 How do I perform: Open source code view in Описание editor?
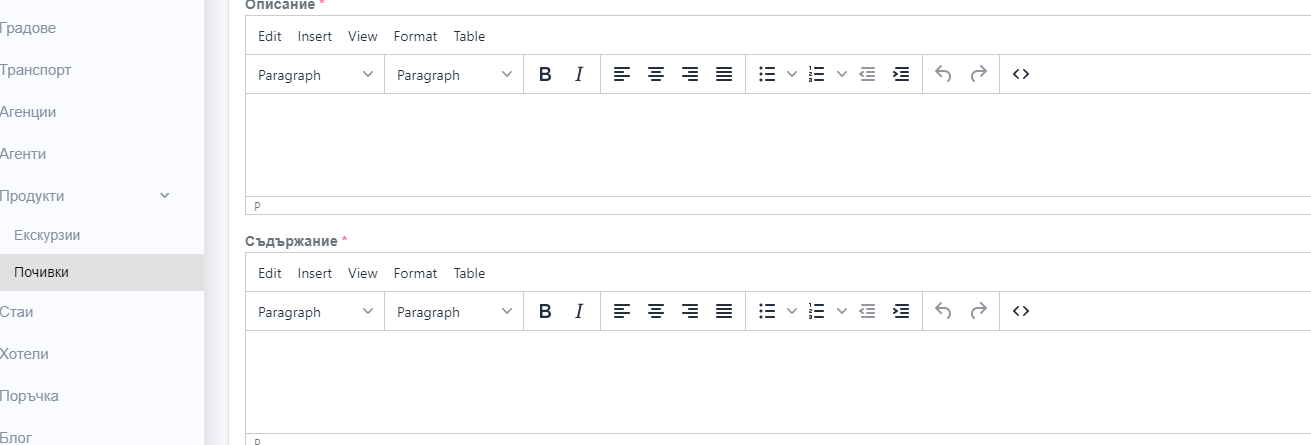[1020, 74]
